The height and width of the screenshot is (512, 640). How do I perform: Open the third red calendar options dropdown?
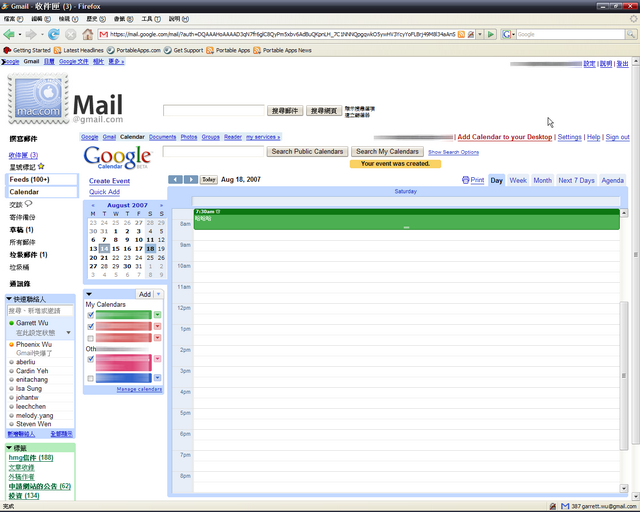(158, 338)
